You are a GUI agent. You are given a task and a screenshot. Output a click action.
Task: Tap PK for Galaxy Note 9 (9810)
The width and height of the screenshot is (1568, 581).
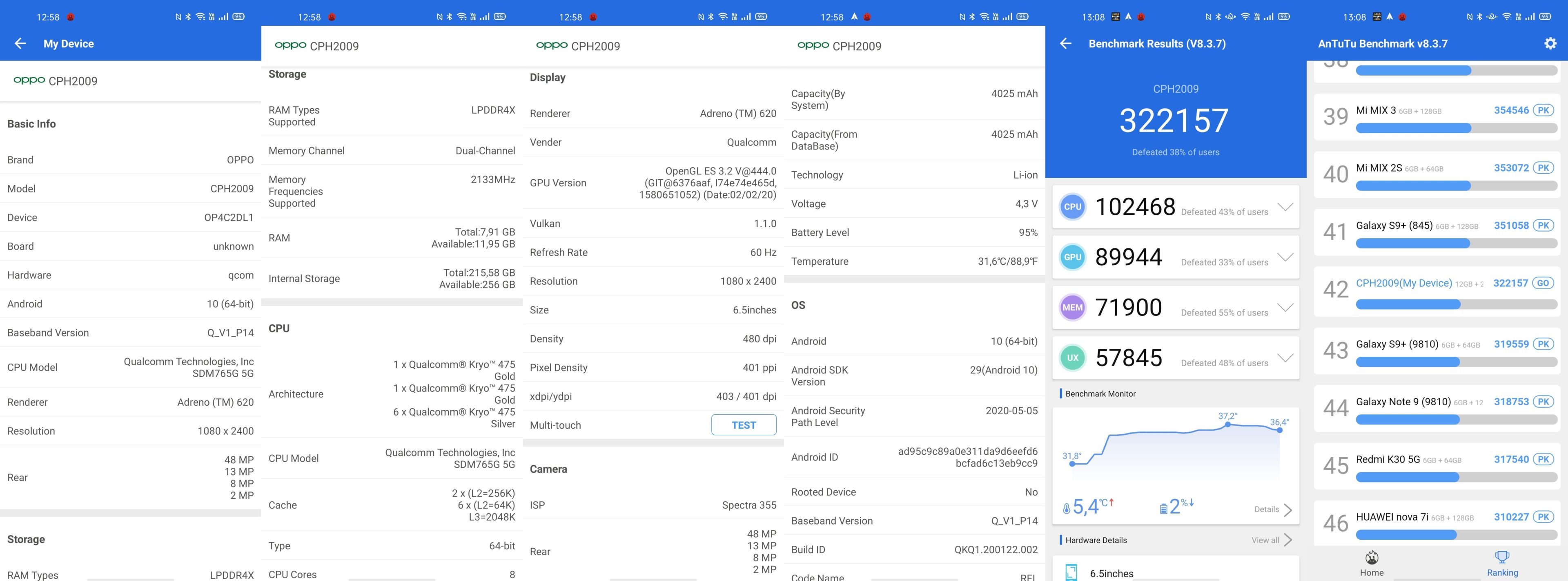coord(1543,401)
